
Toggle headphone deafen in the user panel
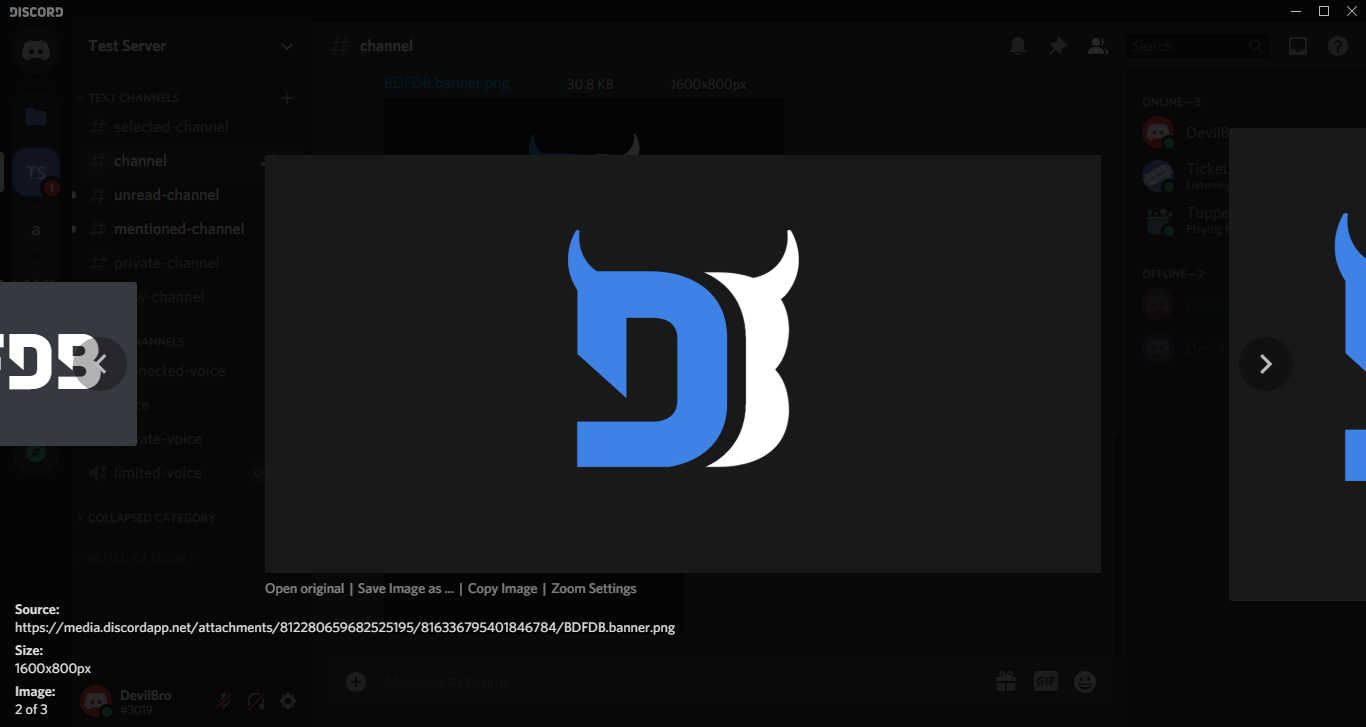pos(256,702)
